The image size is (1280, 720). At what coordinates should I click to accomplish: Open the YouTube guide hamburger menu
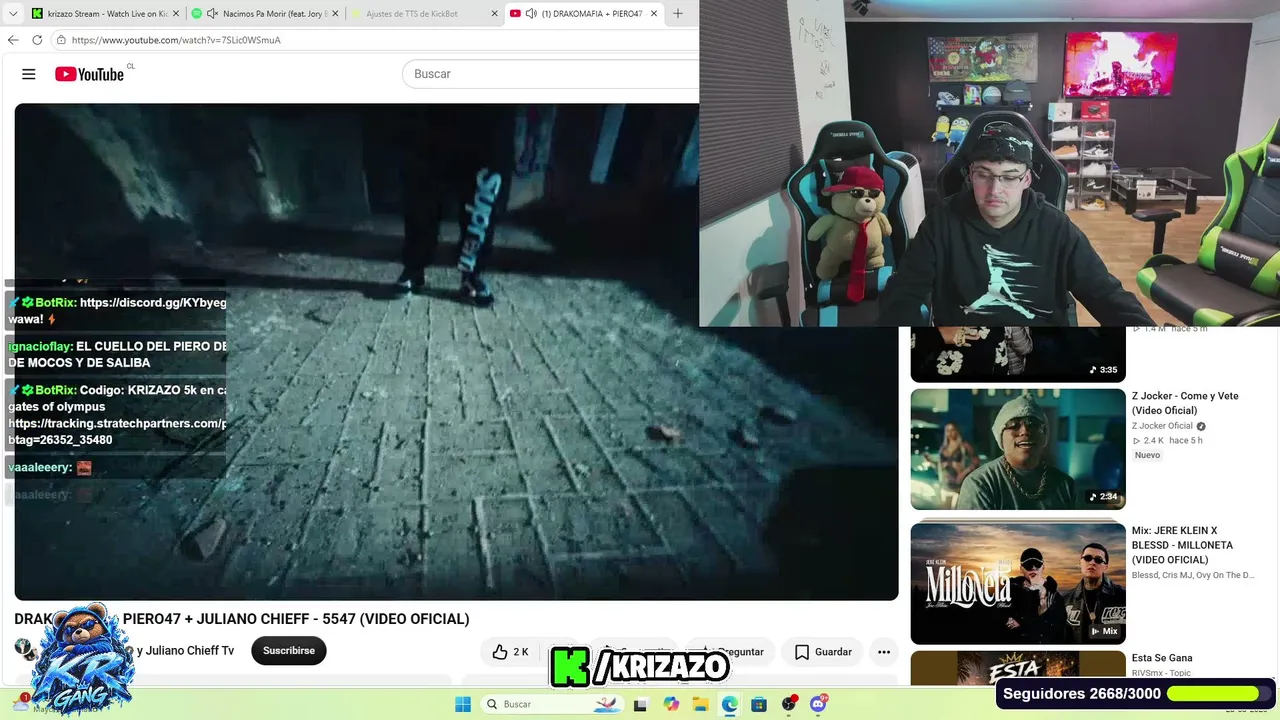coord(29,74)
